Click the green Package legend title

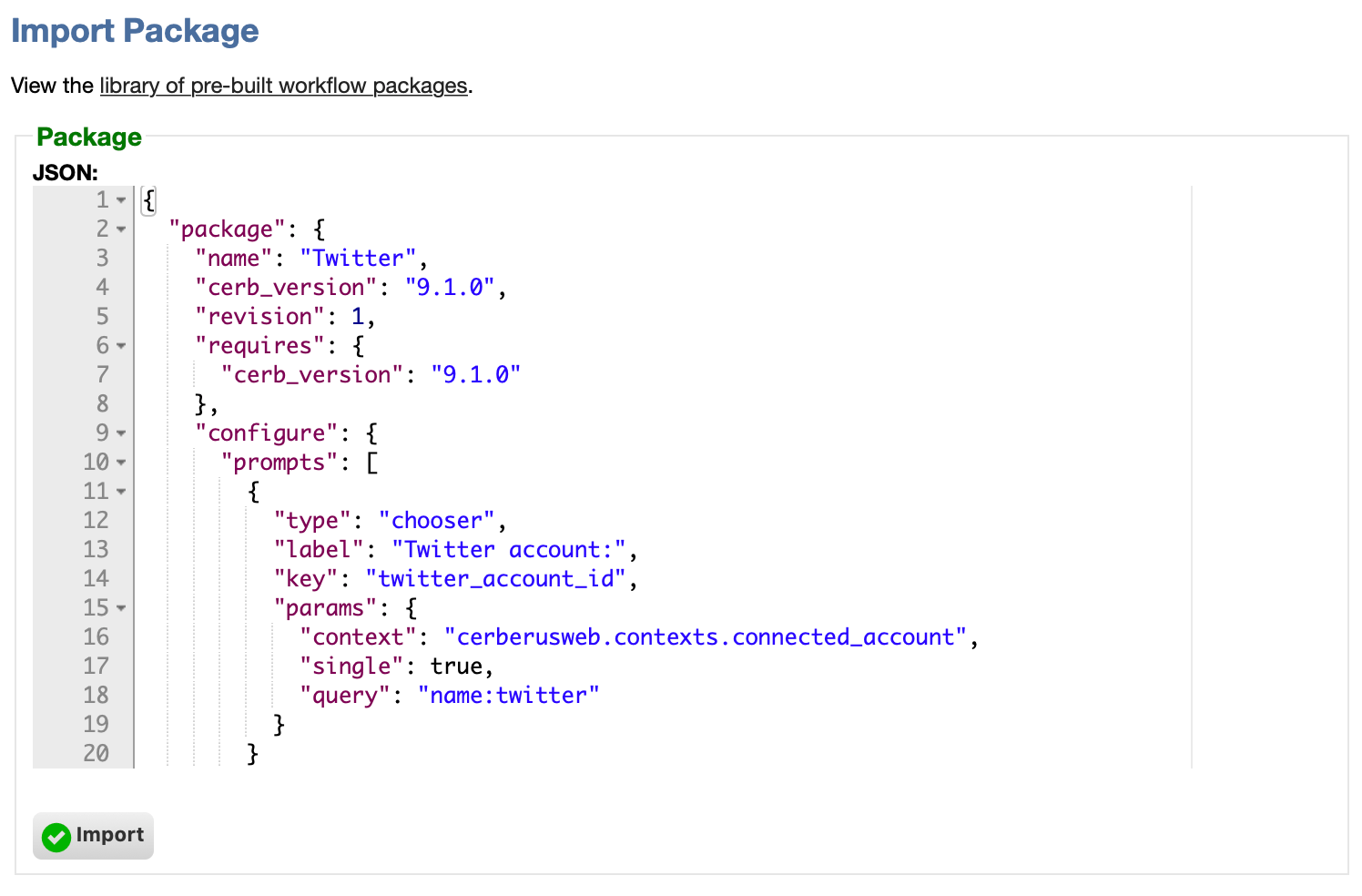click(x=89, y=137)
